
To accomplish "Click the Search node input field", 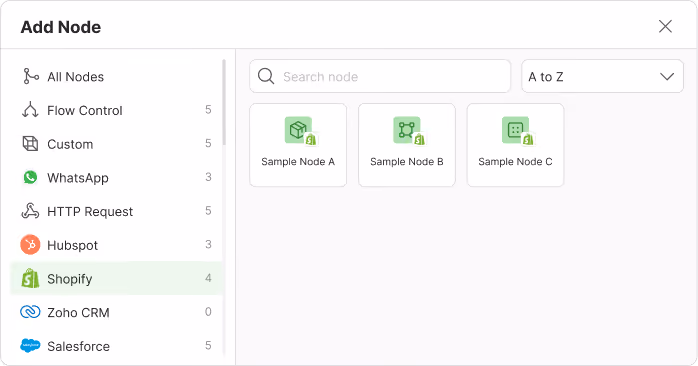I will click(x=380, y=76).
